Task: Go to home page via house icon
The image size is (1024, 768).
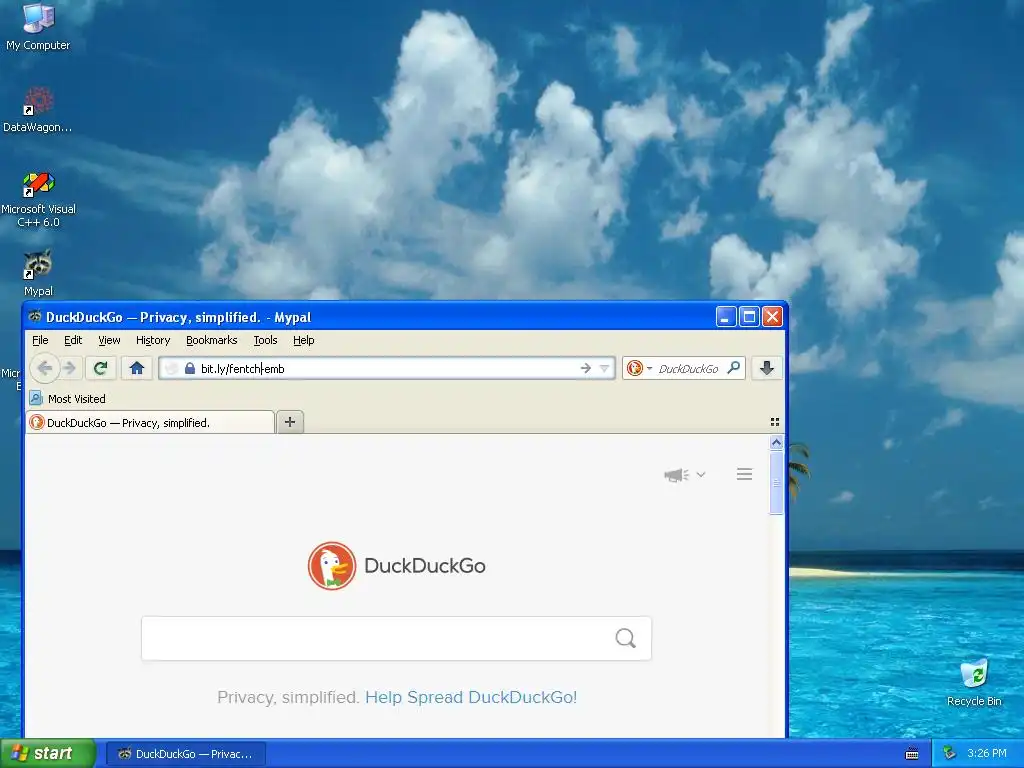Action: (136, 368)
